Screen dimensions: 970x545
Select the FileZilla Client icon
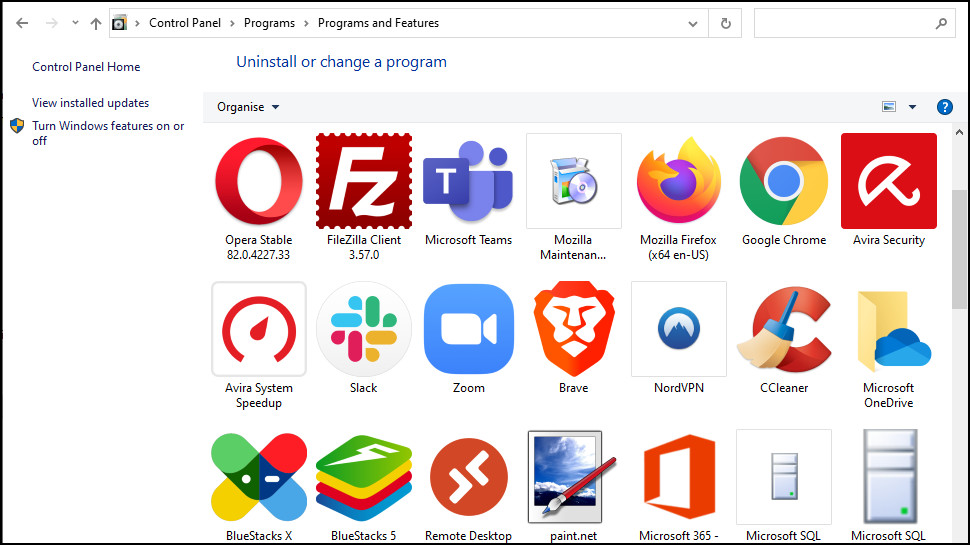pos(364,181)
